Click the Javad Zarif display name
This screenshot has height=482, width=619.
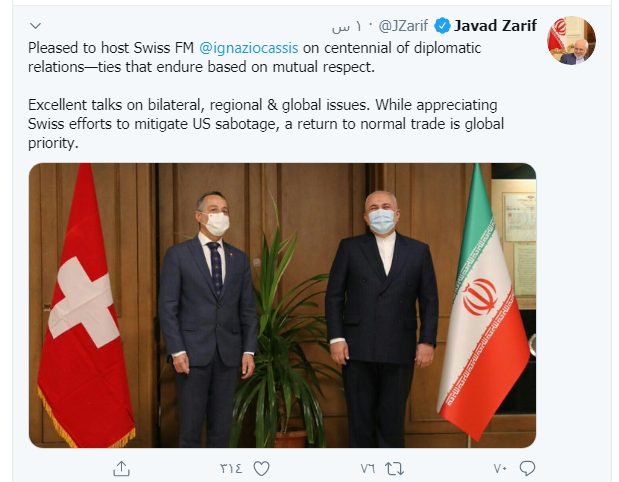pos(495,26)
